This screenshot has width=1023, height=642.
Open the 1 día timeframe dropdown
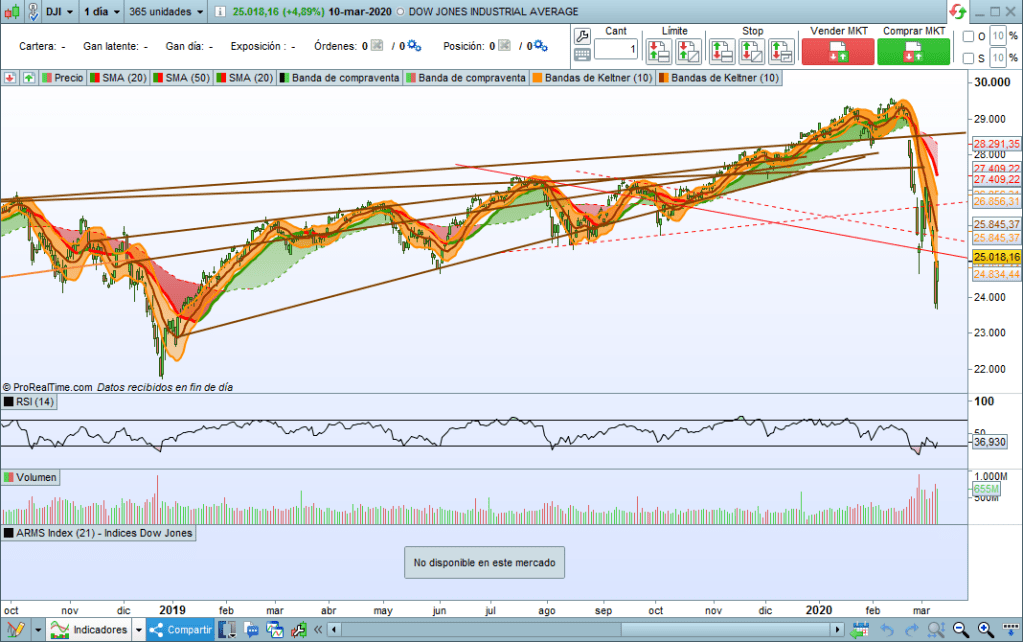[101, 11]
